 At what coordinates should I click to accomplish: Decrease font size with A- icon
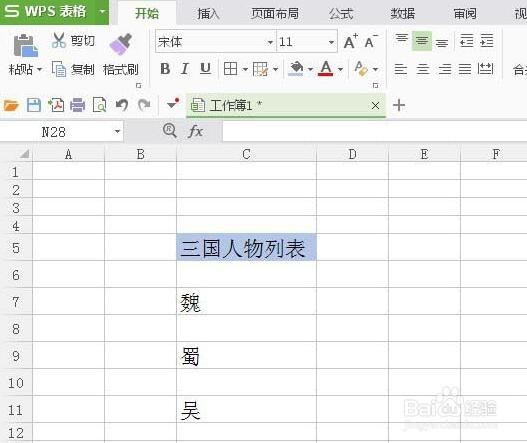371,41
